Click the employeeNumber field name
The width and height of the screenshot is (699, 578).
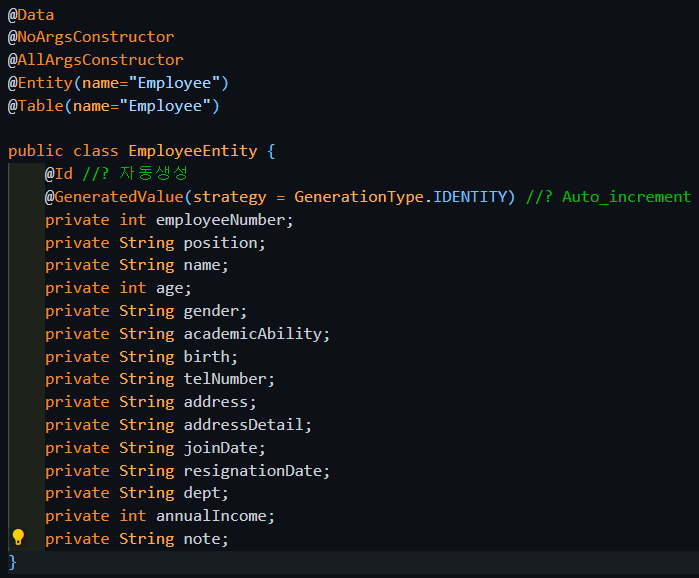pos(221,220)
